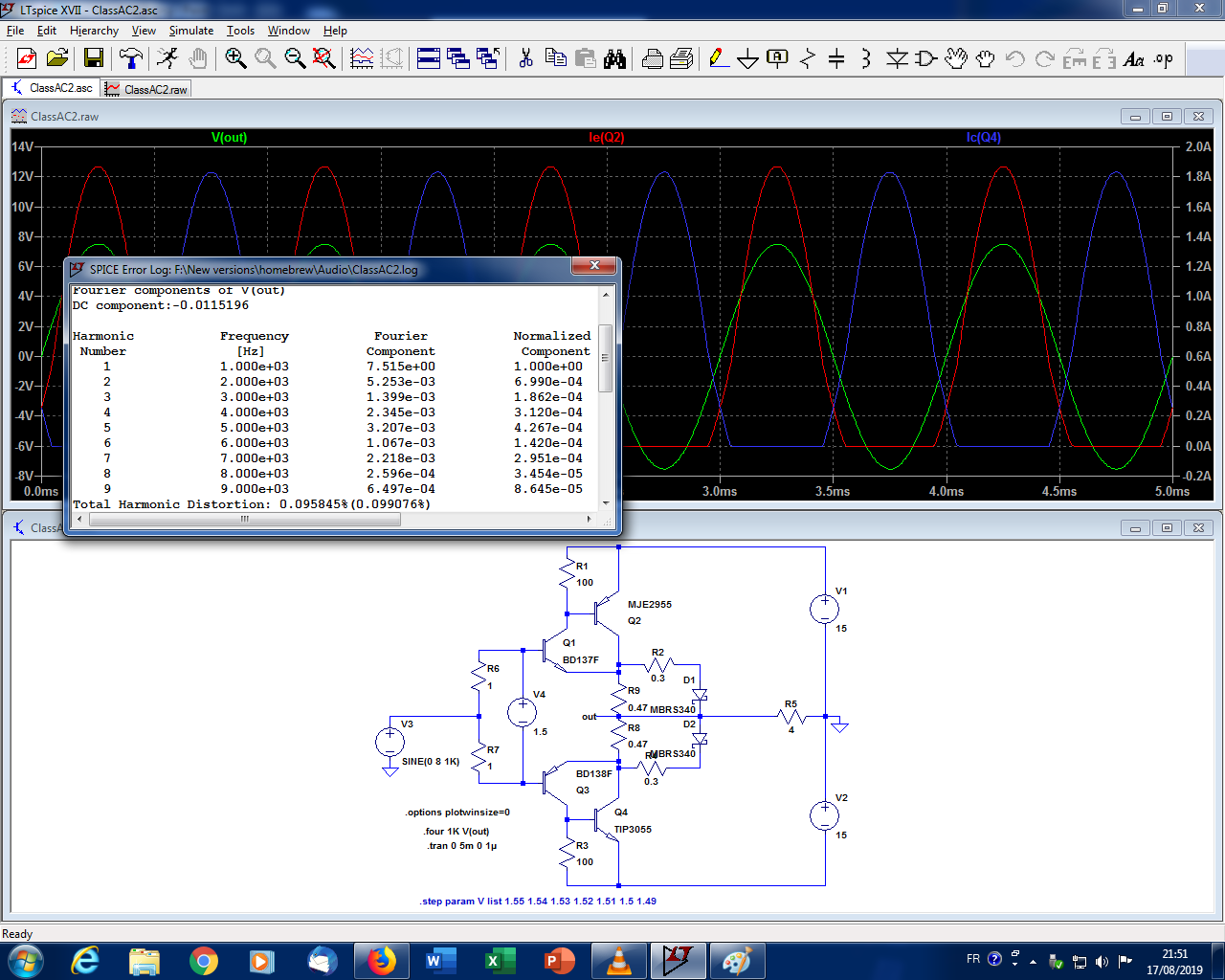Click the Windows Start button
Image resolution: width=1225 pixels, height=980 pixels.
coord(25,961)
